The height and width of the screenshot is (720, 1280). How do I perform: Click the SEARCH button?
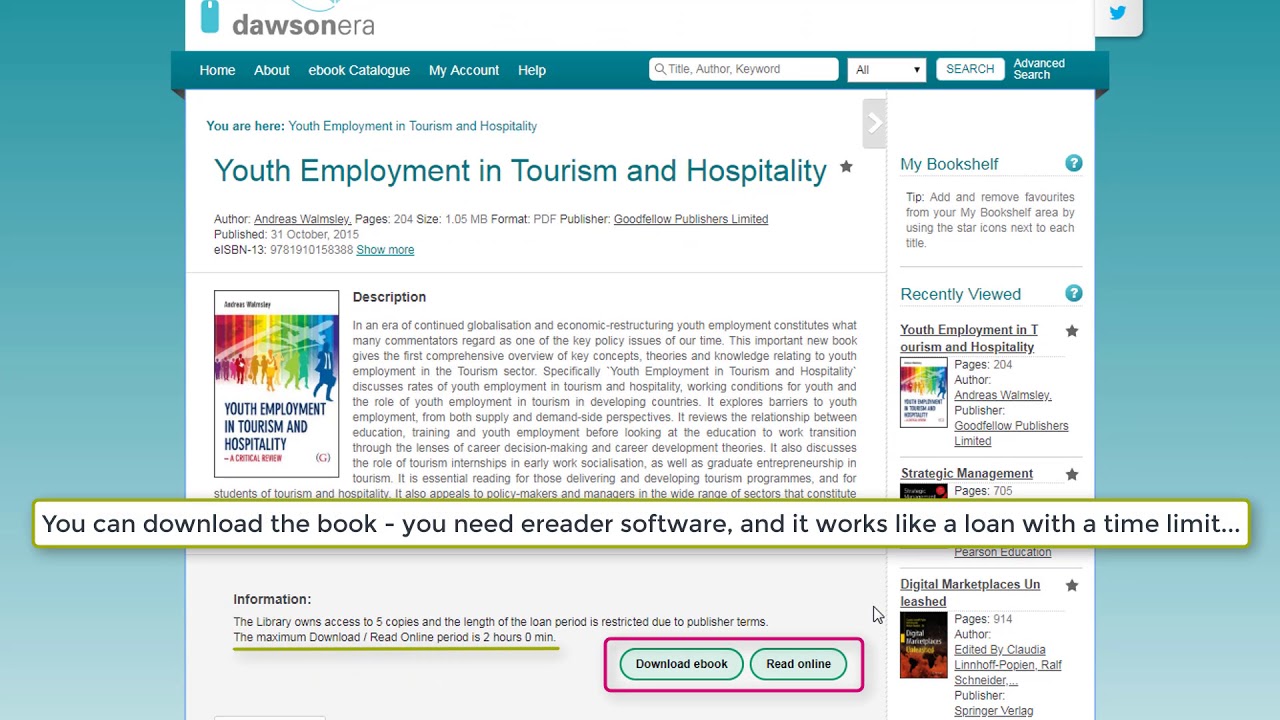click(970, 69)
